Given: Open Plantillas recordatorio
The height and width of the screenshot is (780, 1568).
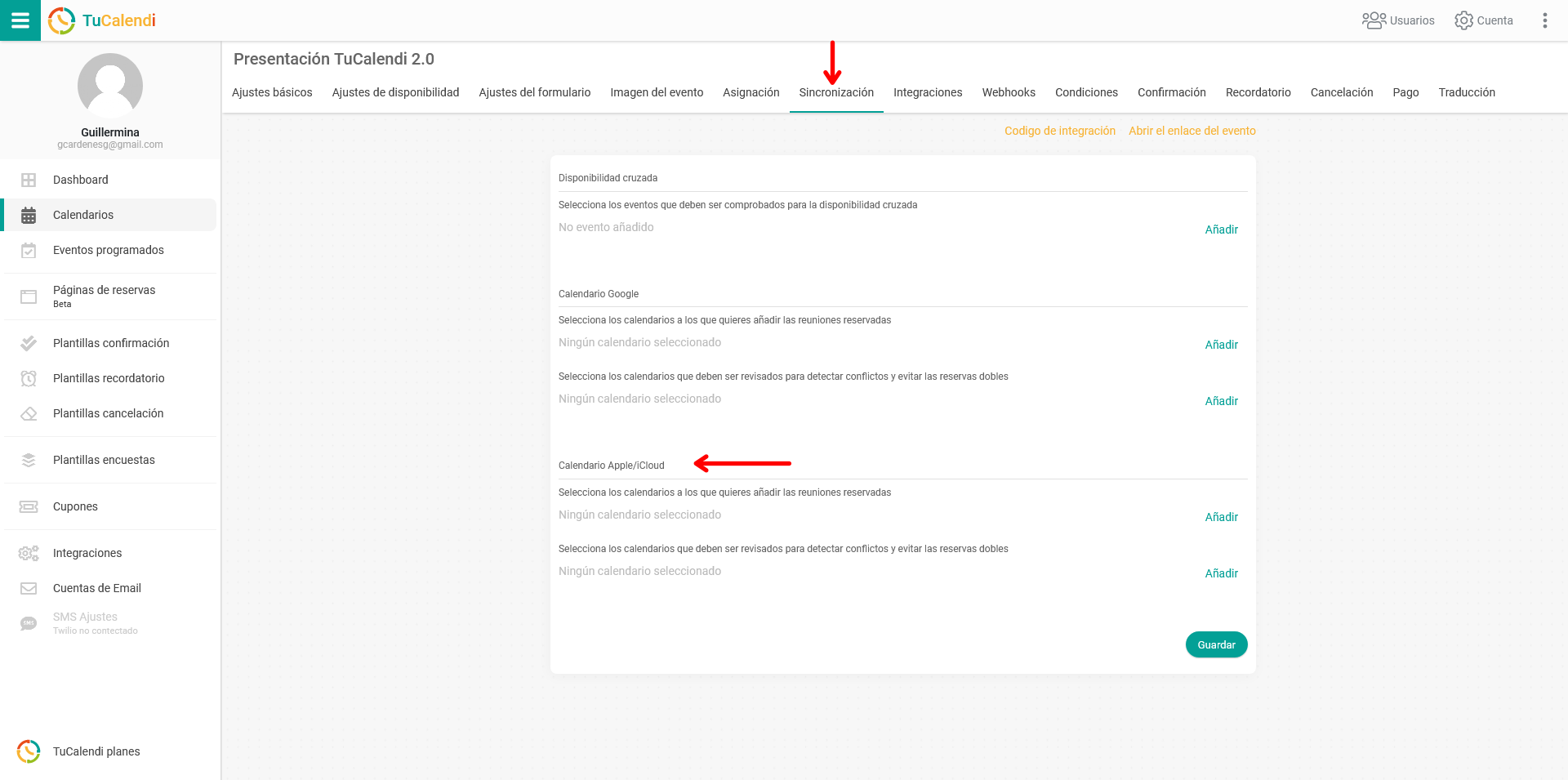Looking at the screenshot, I should coord(110,378).
